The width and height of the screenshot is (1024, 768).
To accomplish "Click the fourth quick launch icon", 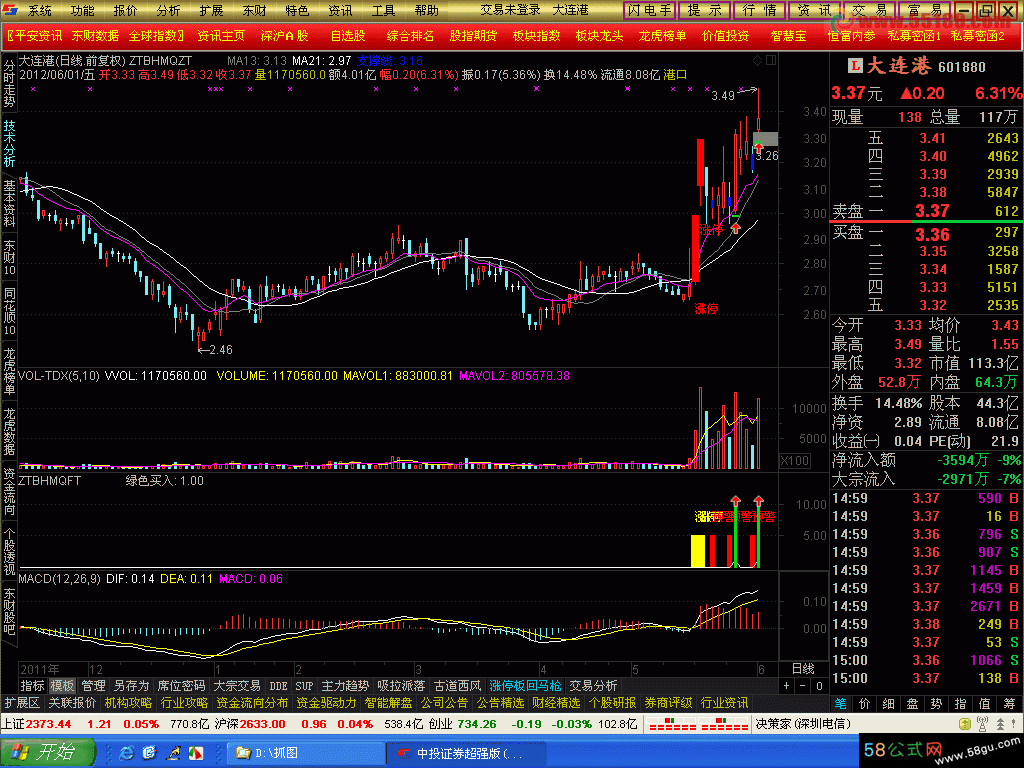I will point(196,753).
